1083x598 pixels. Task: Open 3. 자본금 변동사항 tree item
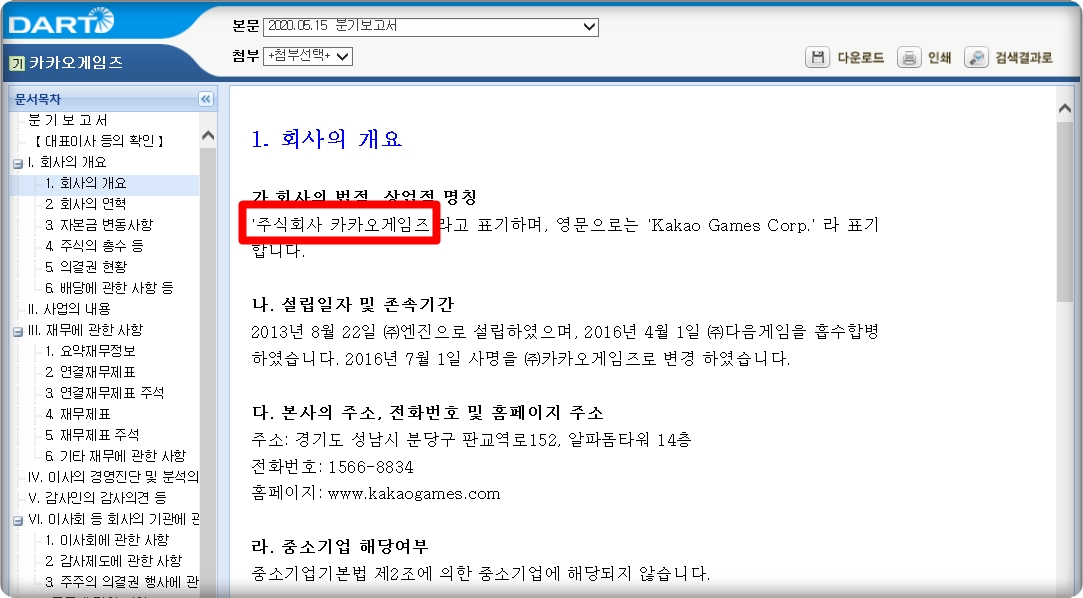99,224
